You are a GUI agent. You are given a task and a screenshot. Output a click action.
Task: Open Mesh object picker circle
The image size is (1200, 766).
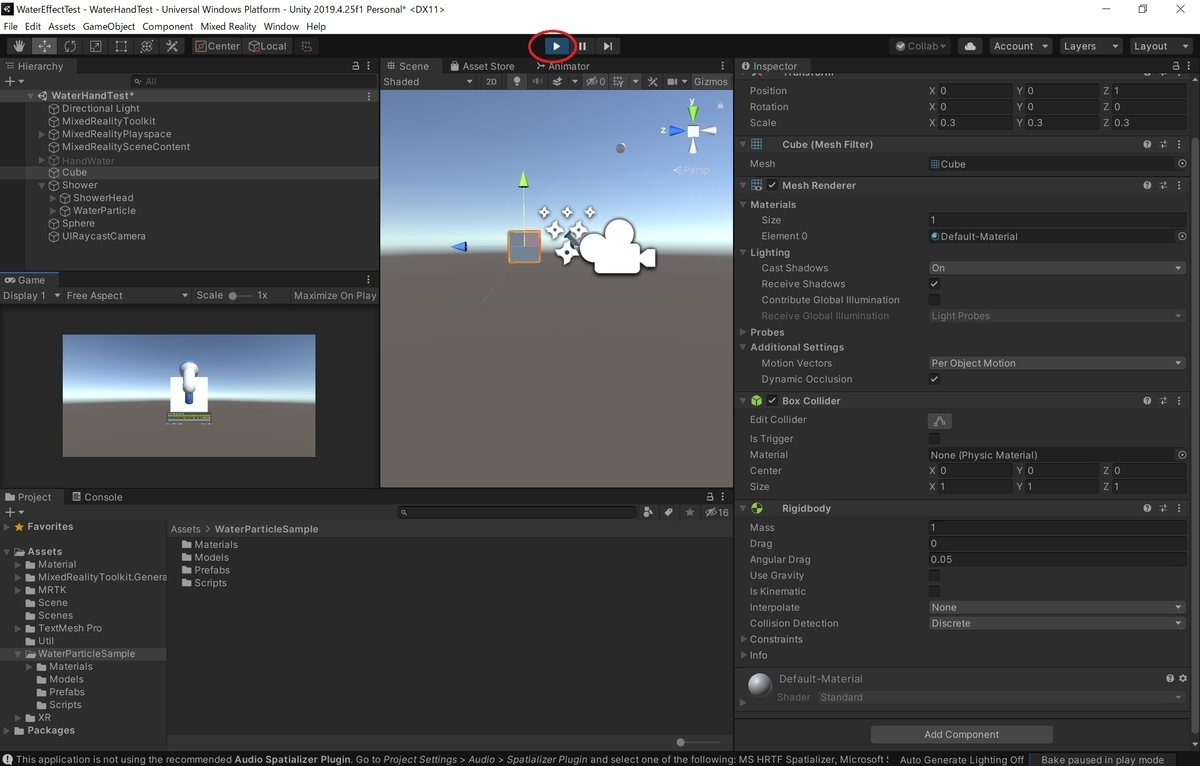(1182, 164)
